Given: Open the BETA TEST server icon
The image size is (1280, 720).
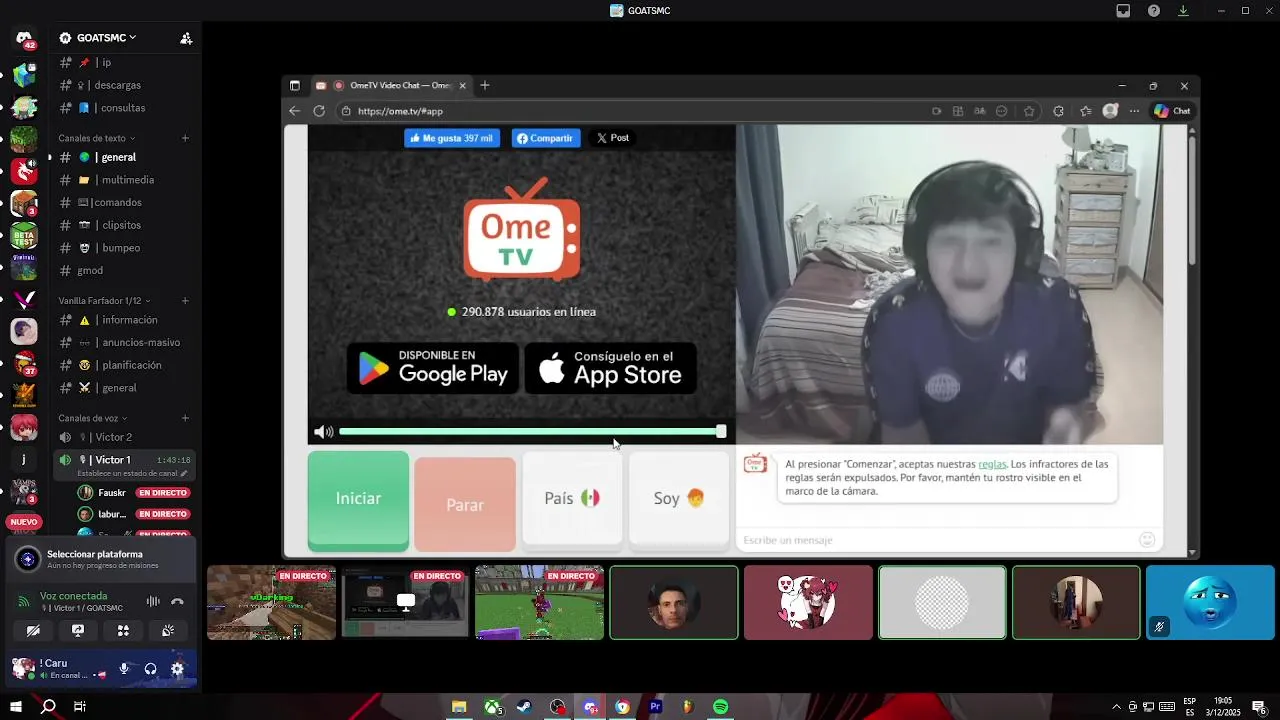Looking at the screenshot, I should (x=24, y=237).
